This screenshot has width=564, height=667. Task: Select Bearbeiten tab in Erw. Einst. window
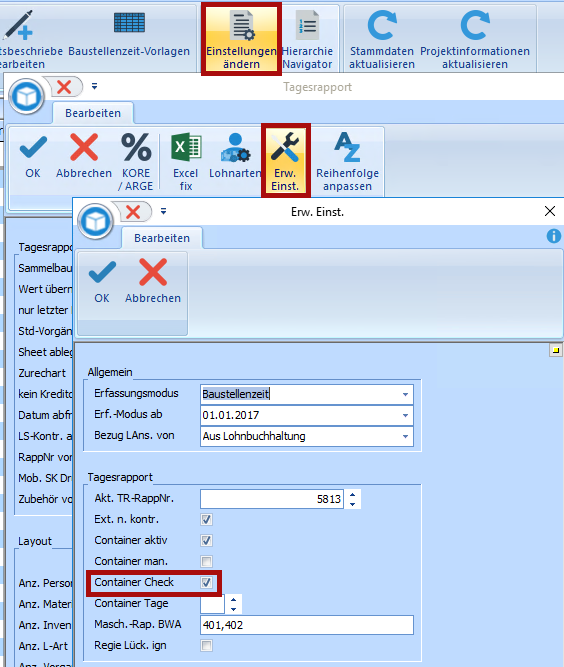(x=162, y=238)
